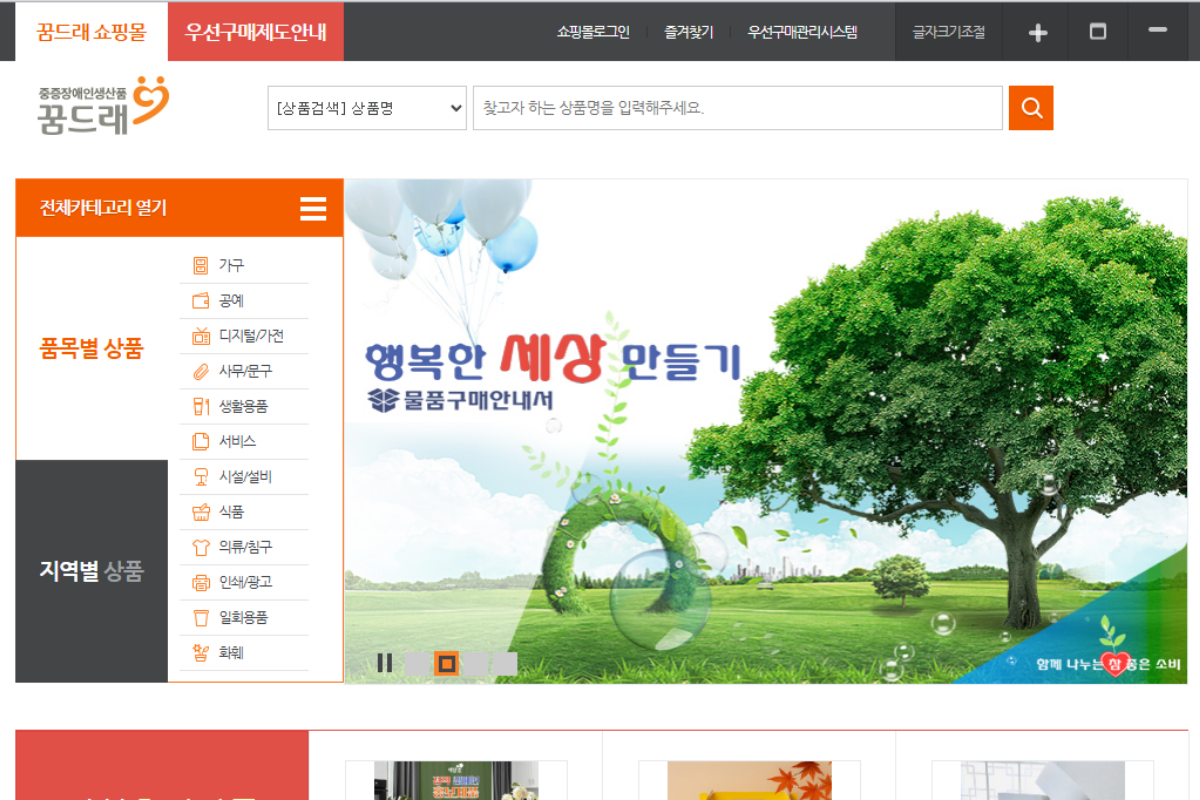The image size is (1200, 800).
Task: Select the fourth banner slide indicator
Action: tap(505, 663)
